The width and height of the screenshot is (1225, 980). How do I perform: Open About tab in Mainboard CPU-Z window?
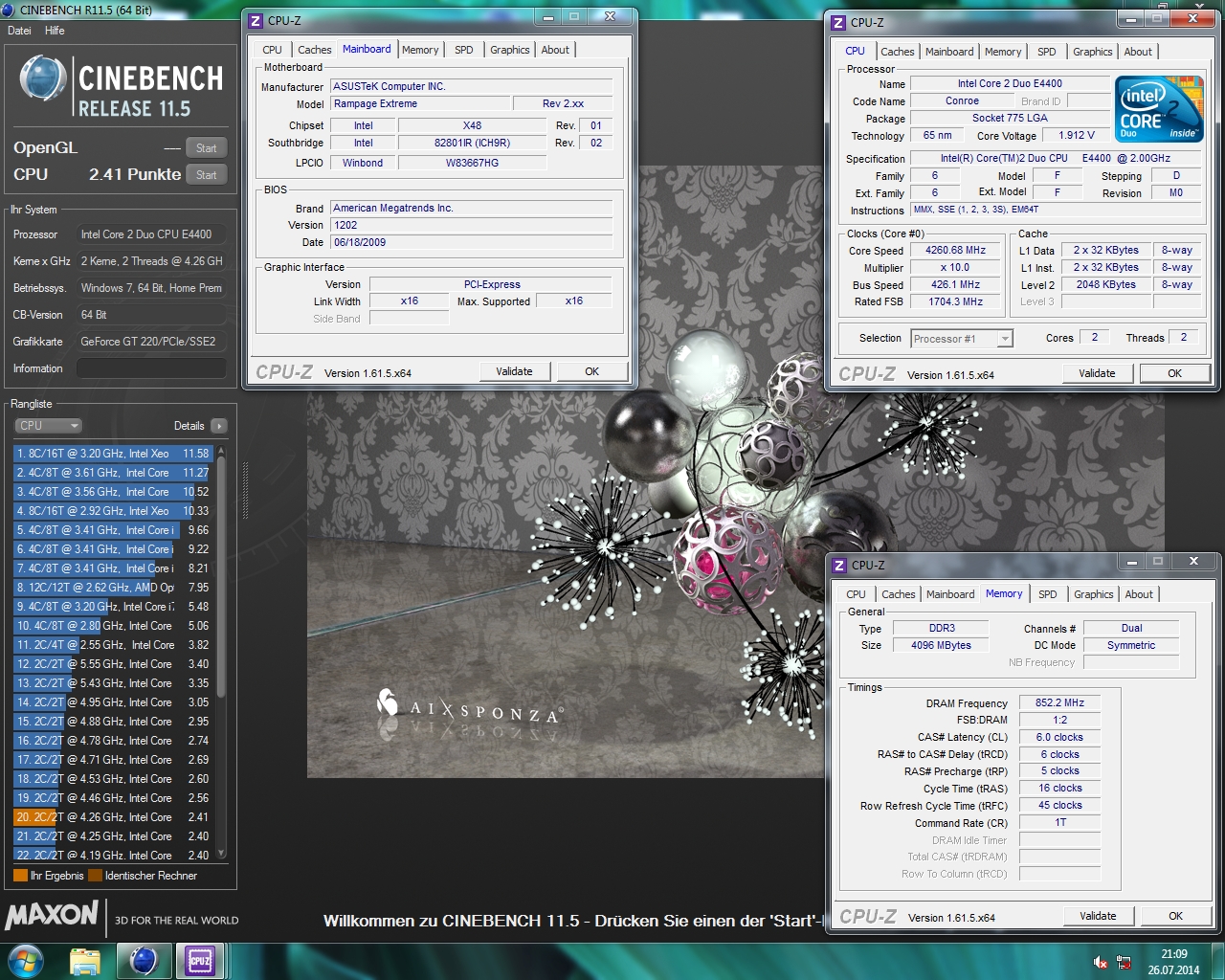[x=555, y=50]
